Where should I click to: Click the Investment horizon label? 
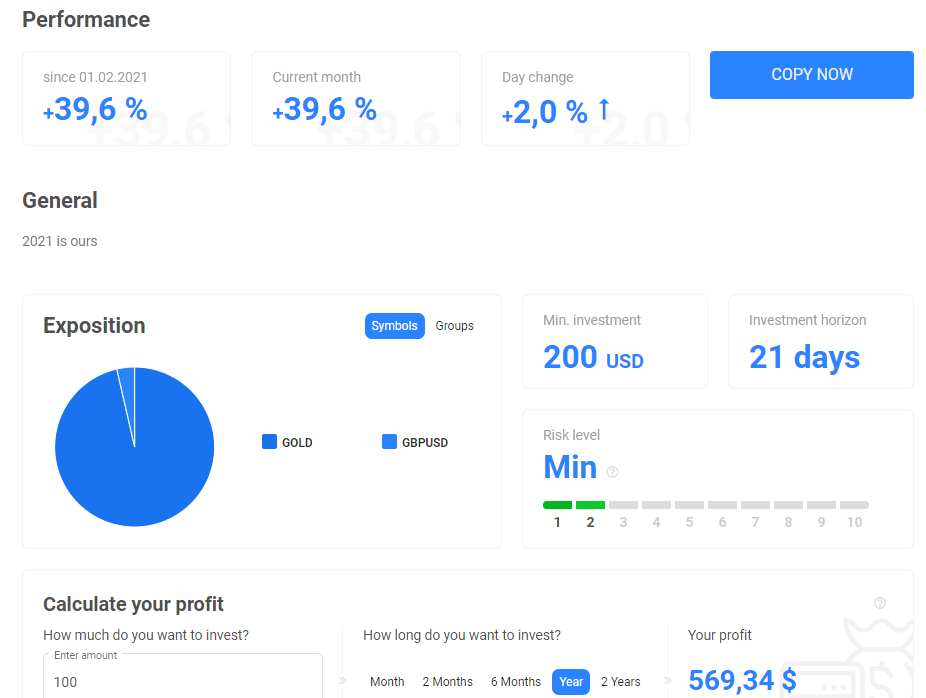tap(807, 320)
